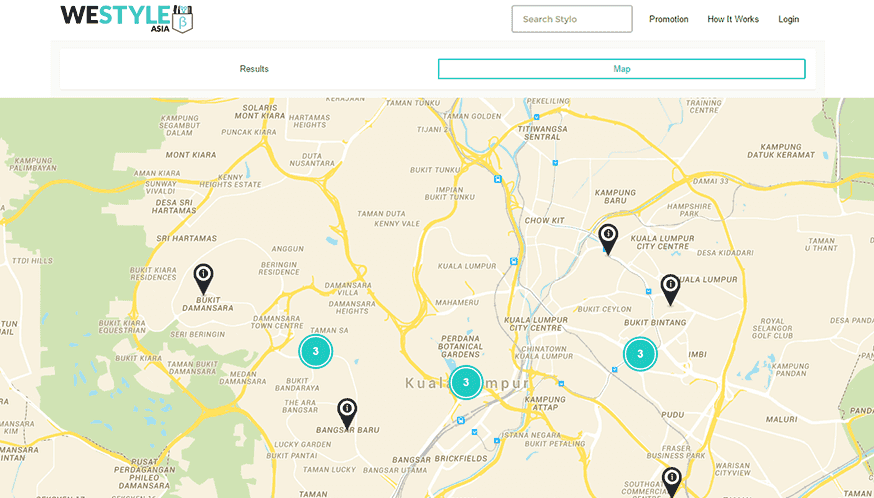Click the Mont Kiara map label
Image resolution: width=874 pixels, height=498 pixels.
coord(190,155)
